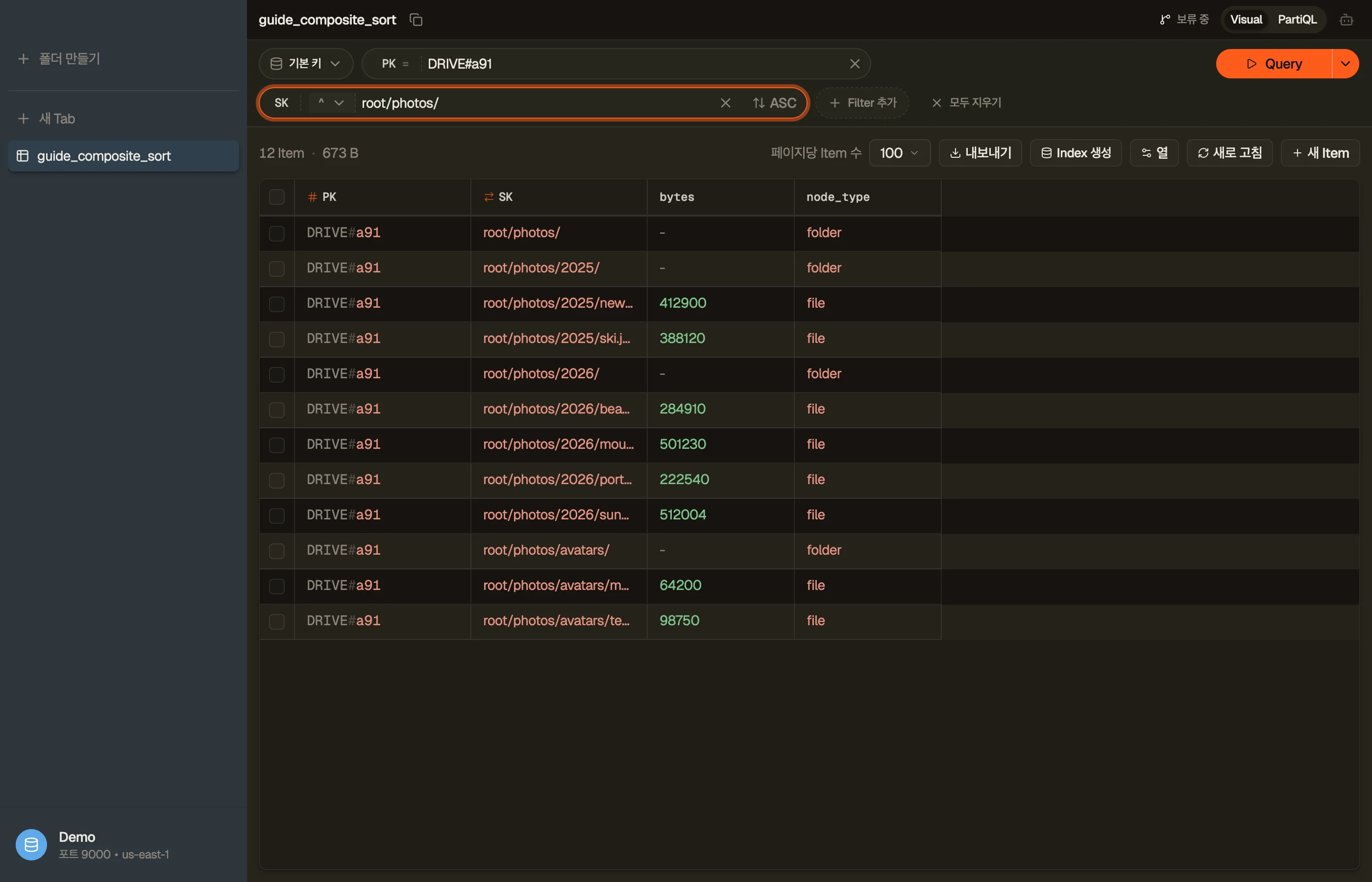Click Index 생성 button
This screenshot has width=1372, height=882.
click(1076, 153)
